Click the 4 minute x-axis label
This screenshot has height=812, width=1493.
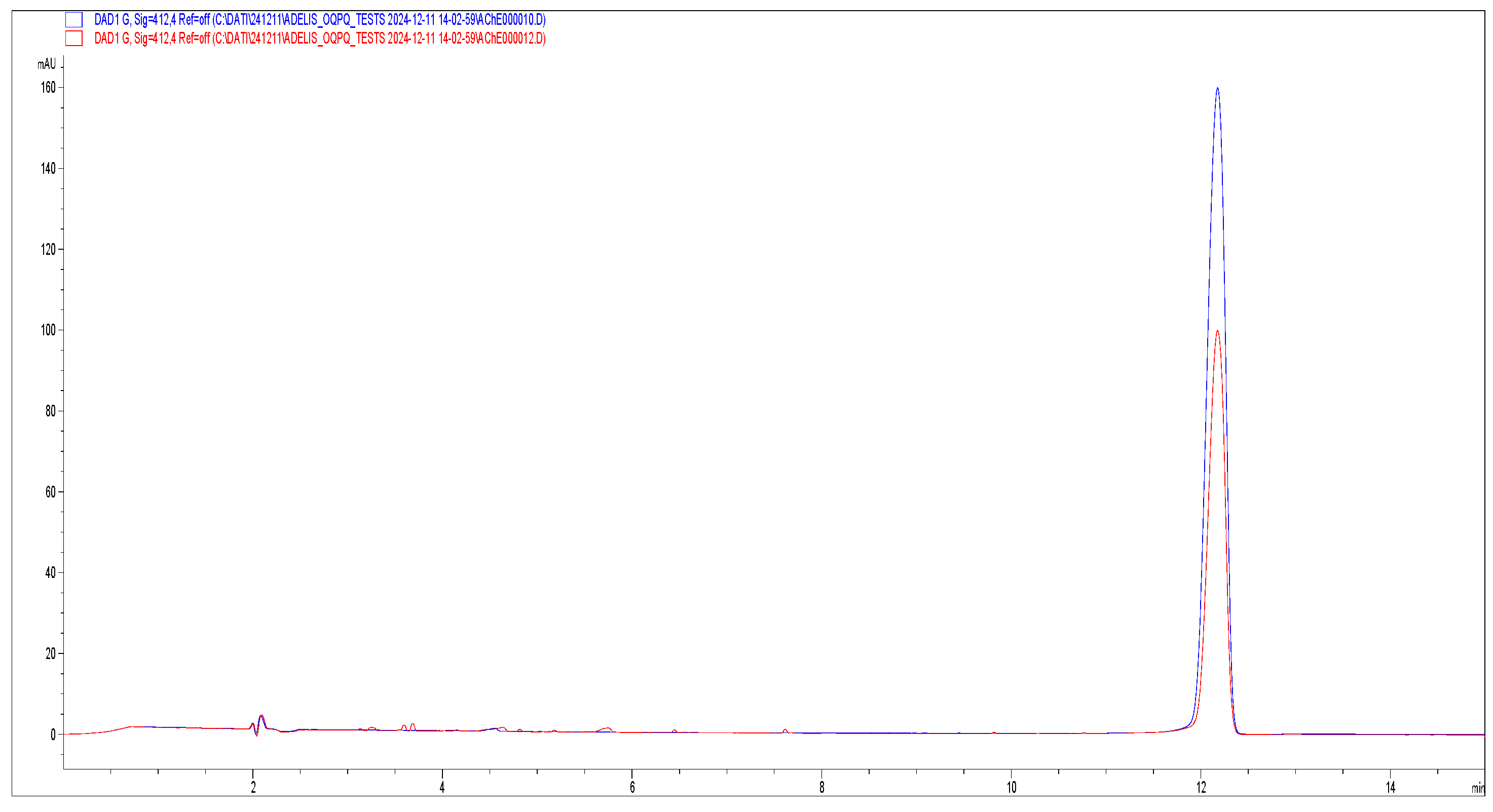442,787
